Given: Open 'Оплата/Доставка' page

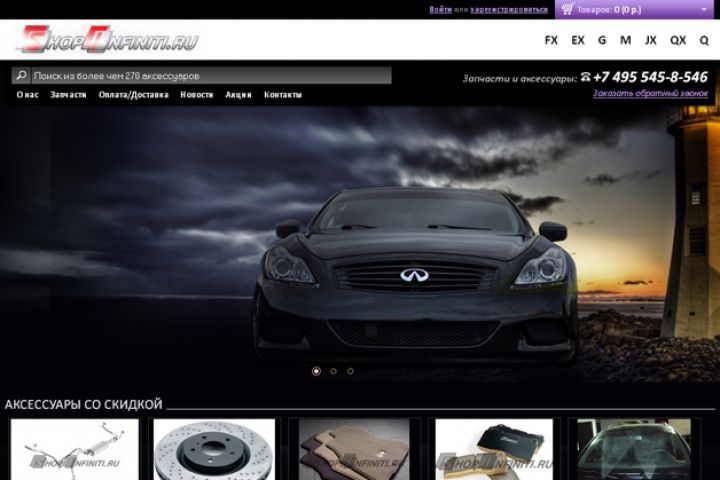Looking at the screenshot, I should click(134, 95).
